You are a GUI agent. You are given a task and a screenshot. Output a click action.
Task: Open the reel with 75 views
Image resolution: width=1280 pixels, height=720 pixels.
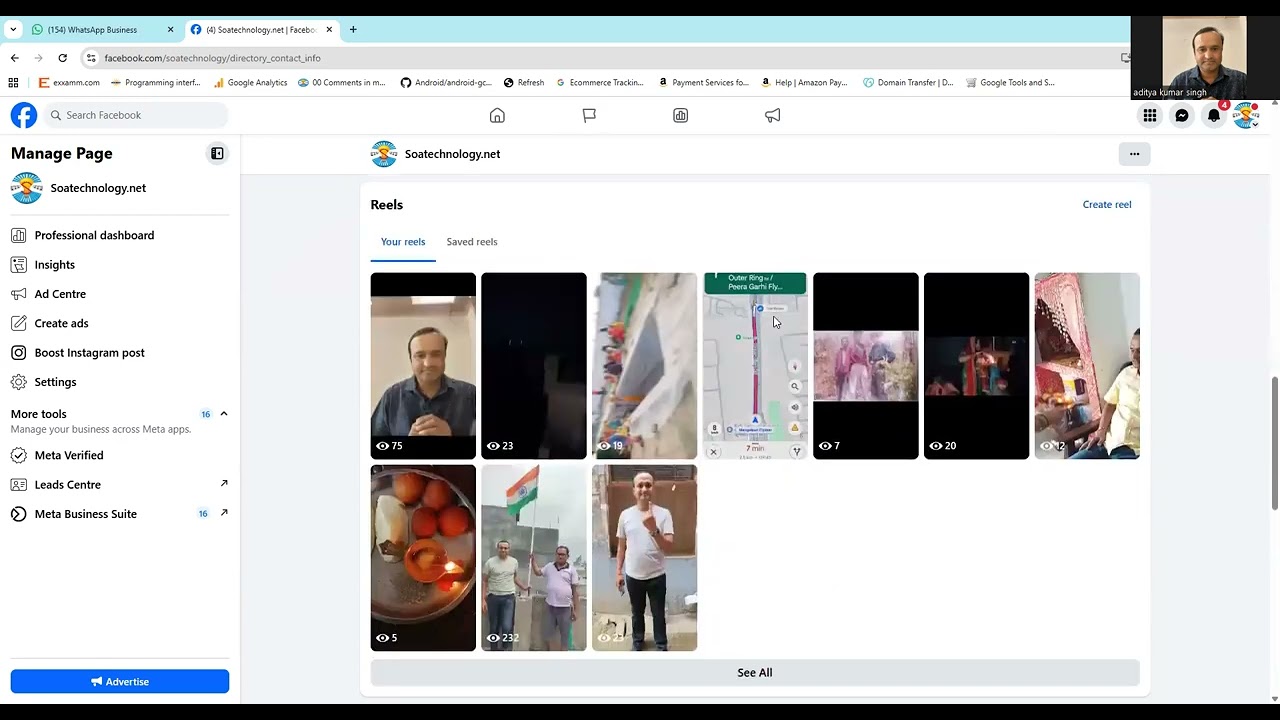pyautogui.click(x=423, y=366)
